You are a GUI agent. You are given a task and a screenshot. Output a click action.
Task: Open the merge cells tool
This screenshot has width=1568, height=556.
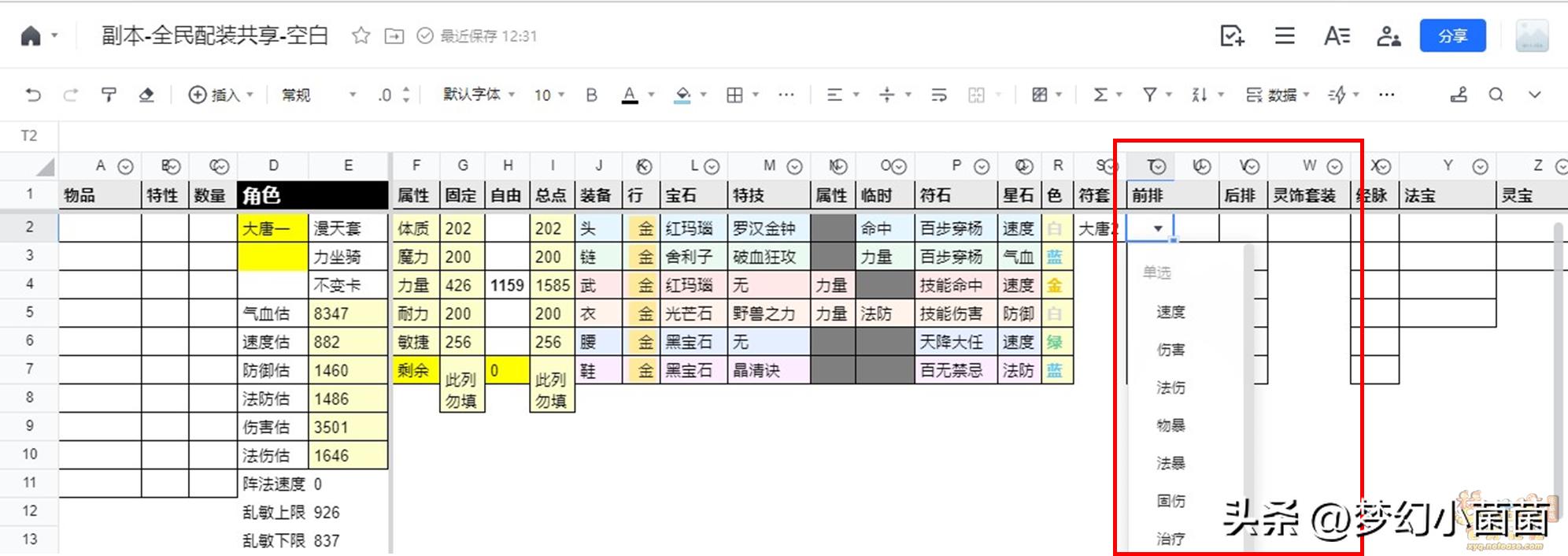[x=976, y=95]
